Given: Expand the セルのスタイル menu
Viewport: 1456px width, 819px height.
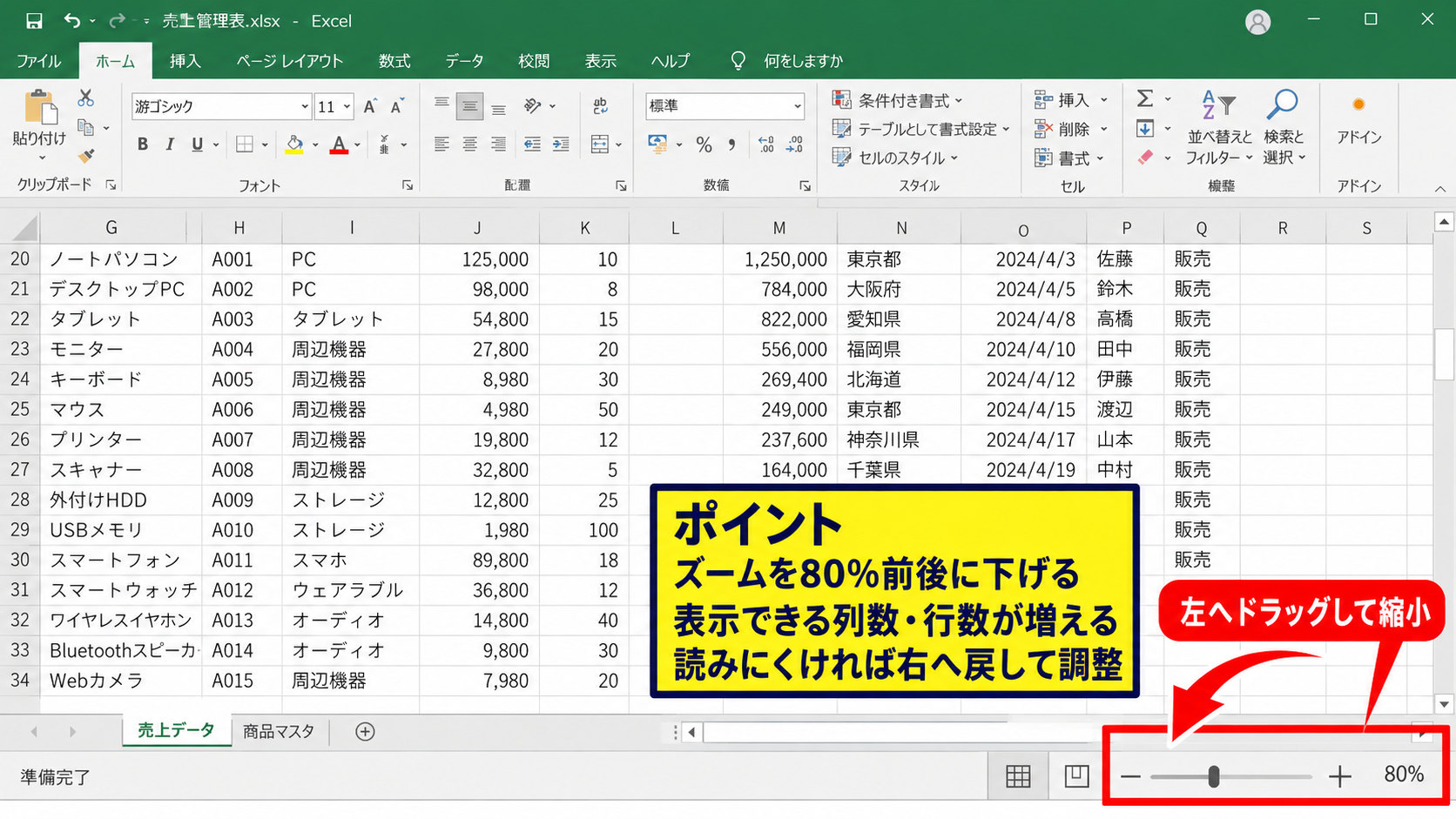Looking at the screenshot, I should (894, 158).
